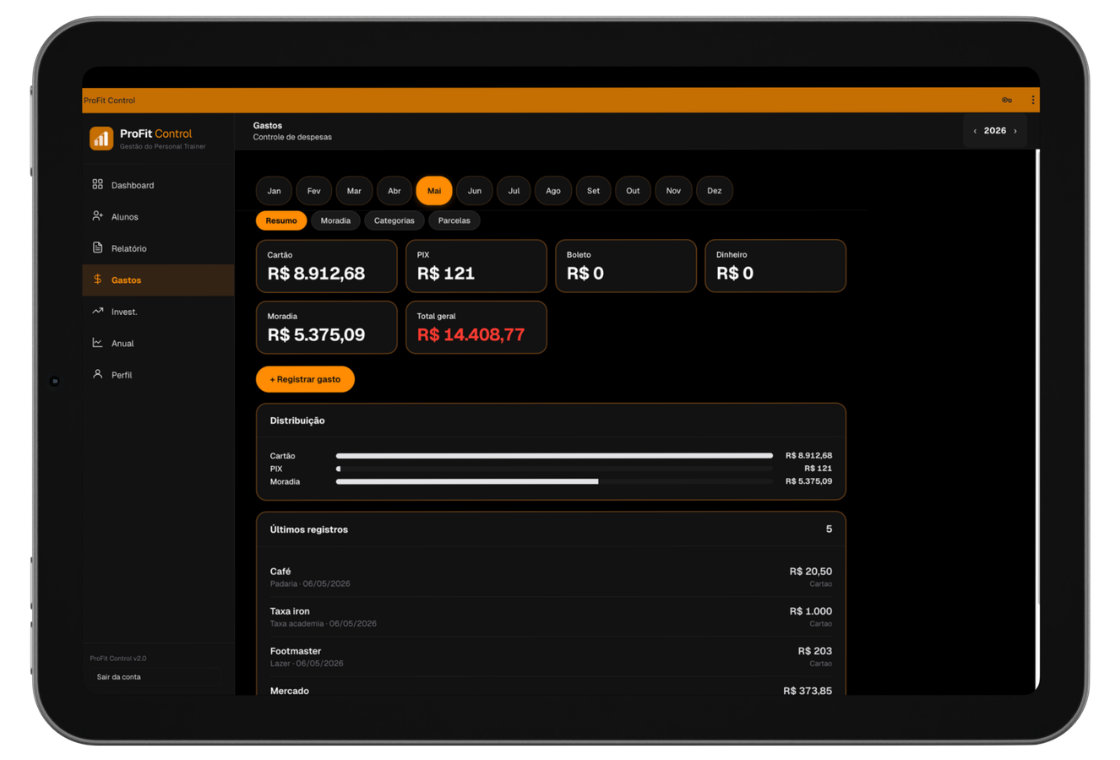Open Dashboard menu label
The image size is (1120, 760).
[x=133, y=185]
